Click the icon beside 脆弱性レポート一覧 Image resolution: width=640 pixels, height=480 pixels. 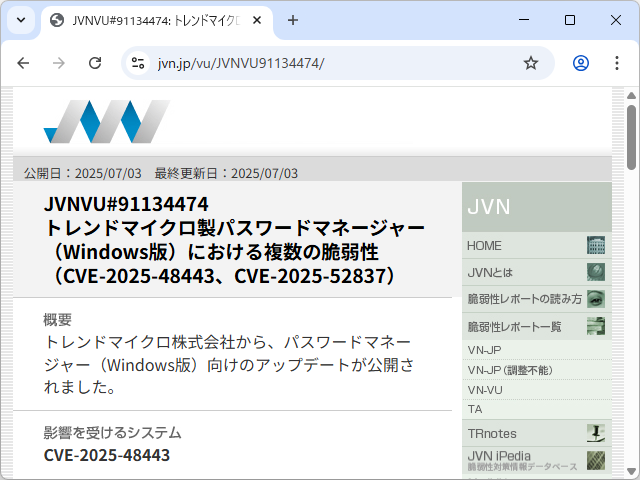[x=596, y=326]
